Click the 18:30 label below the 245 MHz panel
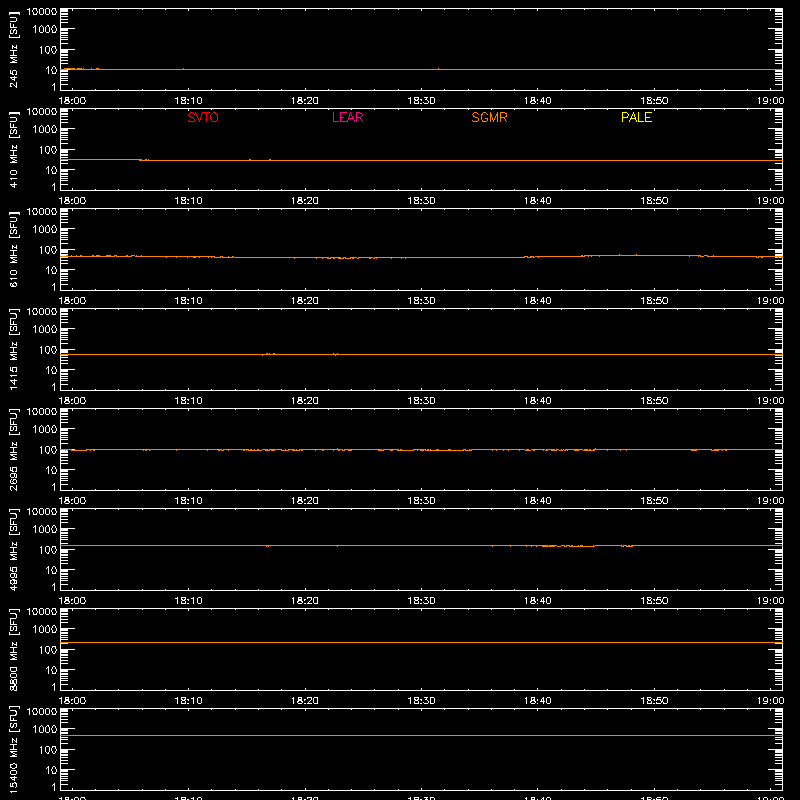The image size is (800, 800). tap(421, 101)
